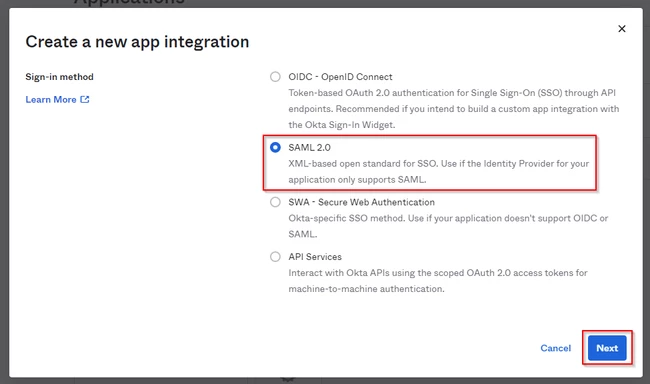Click the "Sign-in method" label
This screenshot has width=650, height=384.
[x=59, y=77]
